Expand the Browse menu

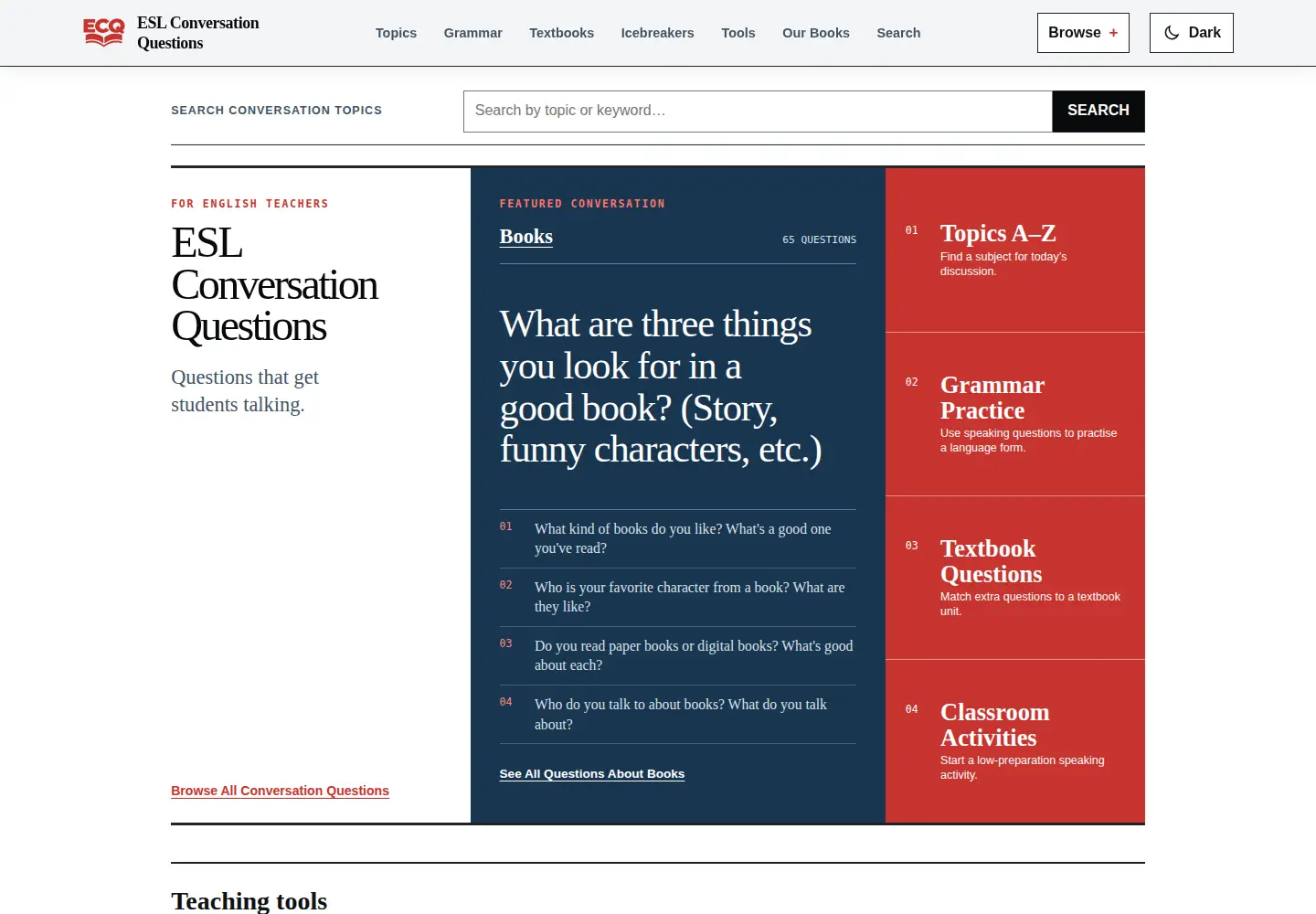1083,33
